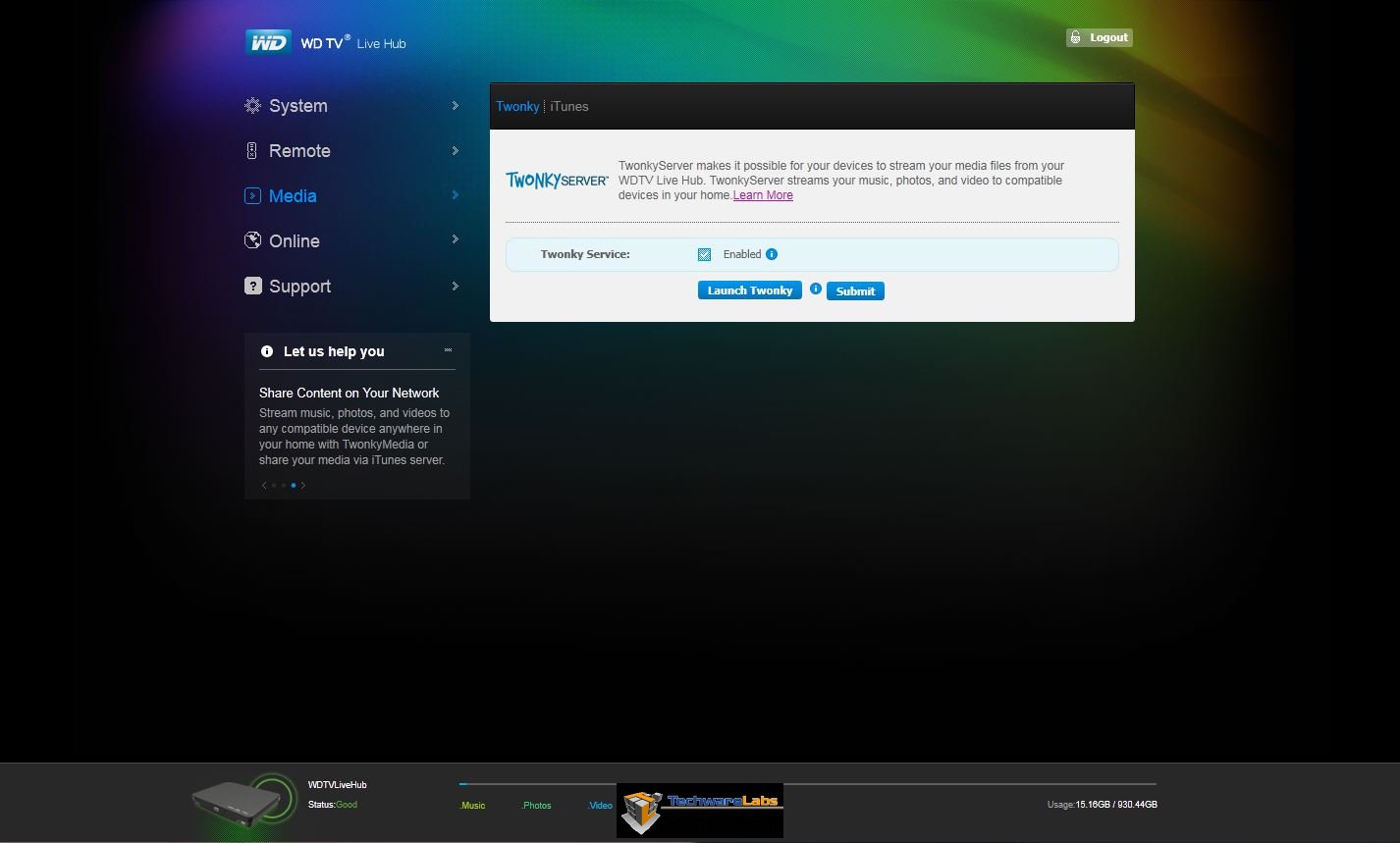Click the info icon beside Enabled
Viewport: 1400px width, 843px height.
point(772,254)
